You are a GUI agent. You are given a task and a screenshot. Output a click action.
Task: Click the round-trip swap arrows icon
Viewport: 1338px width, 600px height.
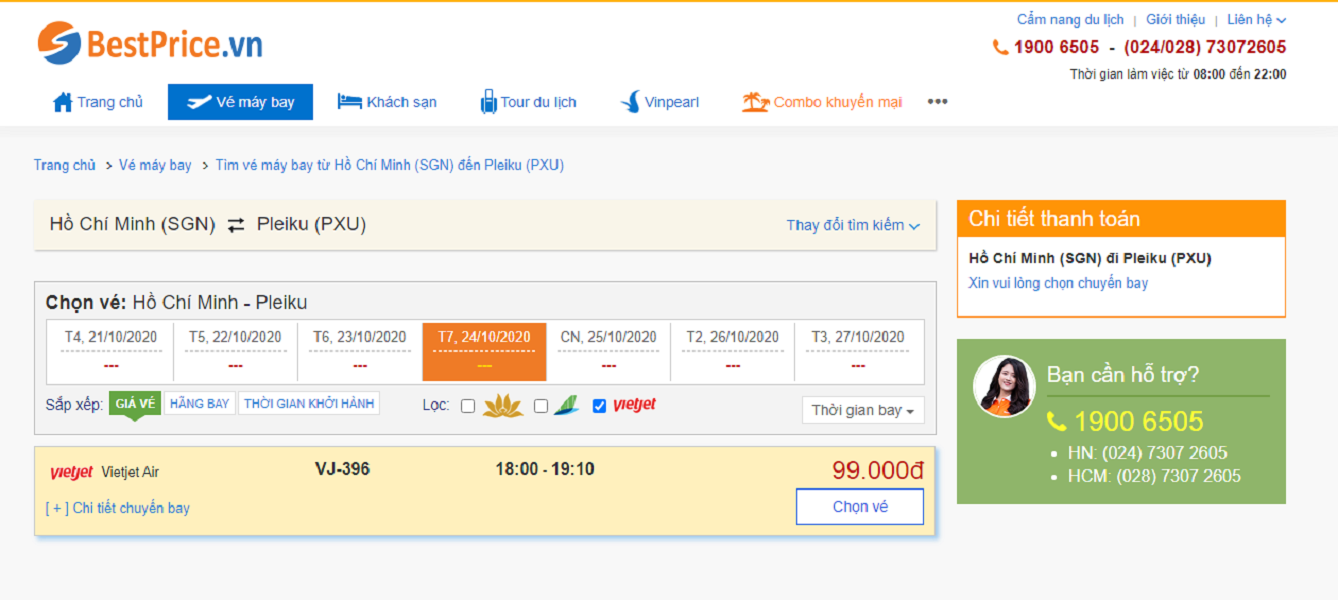tap(236, 225)
